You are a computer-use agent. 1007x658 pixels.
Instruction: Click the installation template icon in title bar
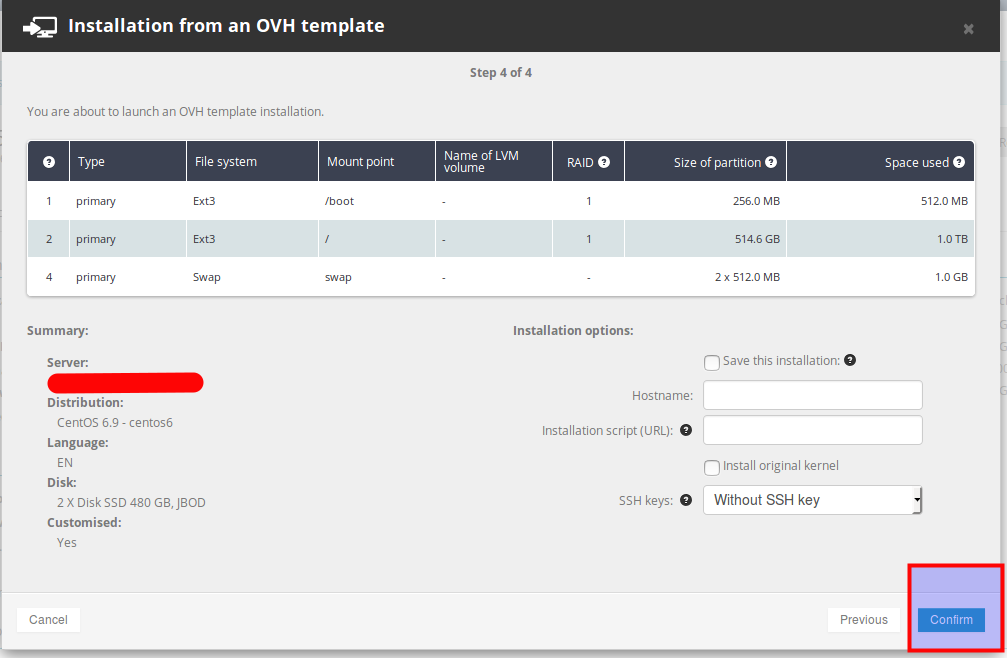coord(39,26)
